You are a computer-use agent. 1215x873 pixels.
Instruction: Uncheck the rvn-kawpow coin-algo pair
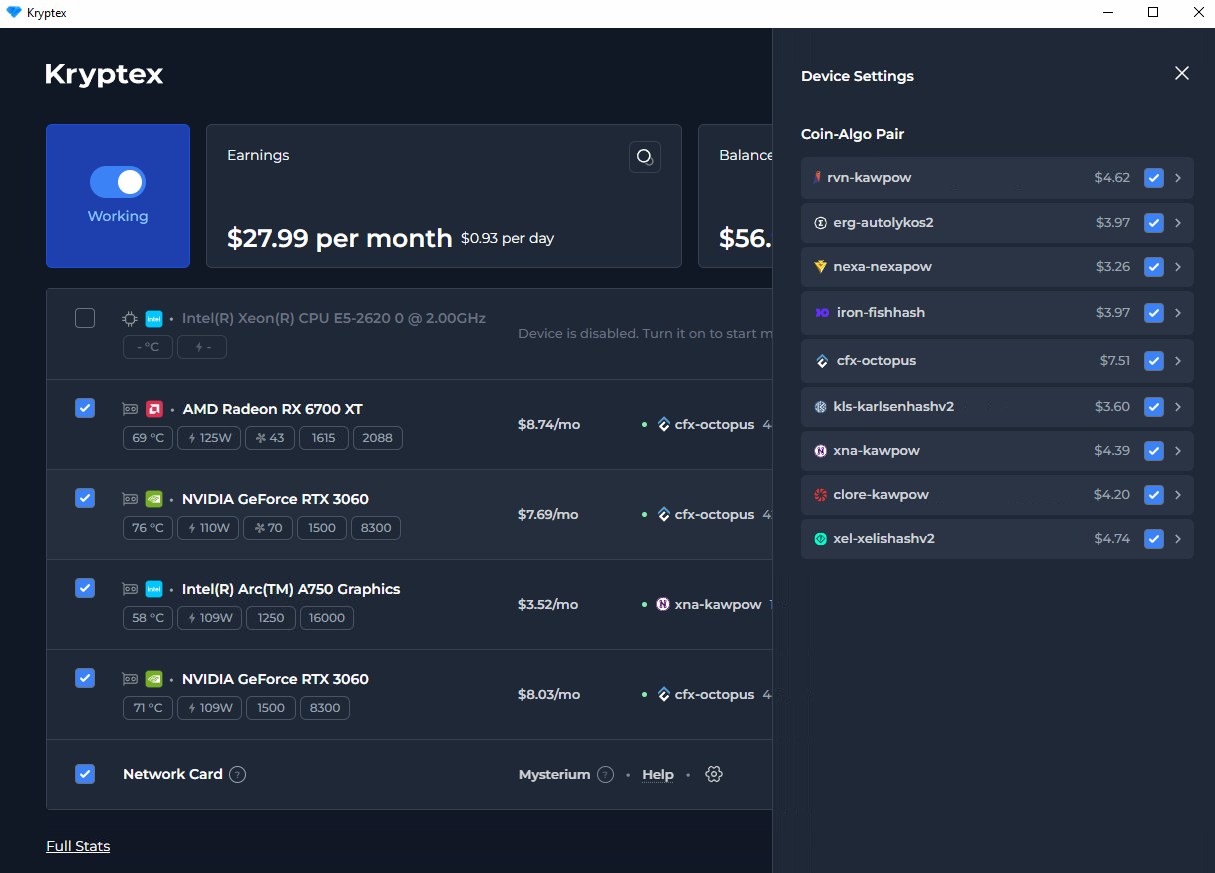[x=1154, y=178]
